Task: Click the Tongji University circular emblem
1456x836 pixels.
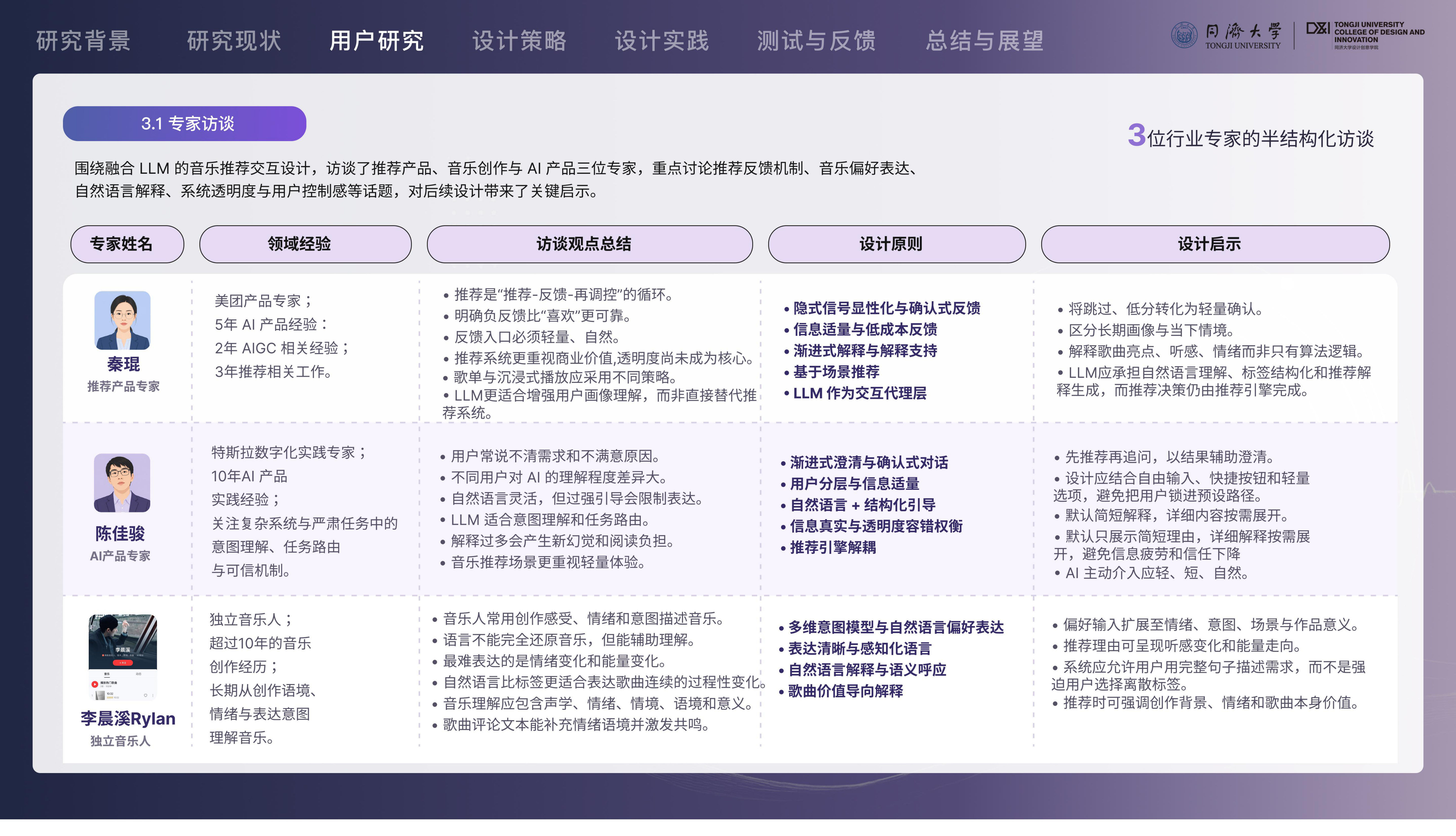Action: click(x=1184, y=35)
